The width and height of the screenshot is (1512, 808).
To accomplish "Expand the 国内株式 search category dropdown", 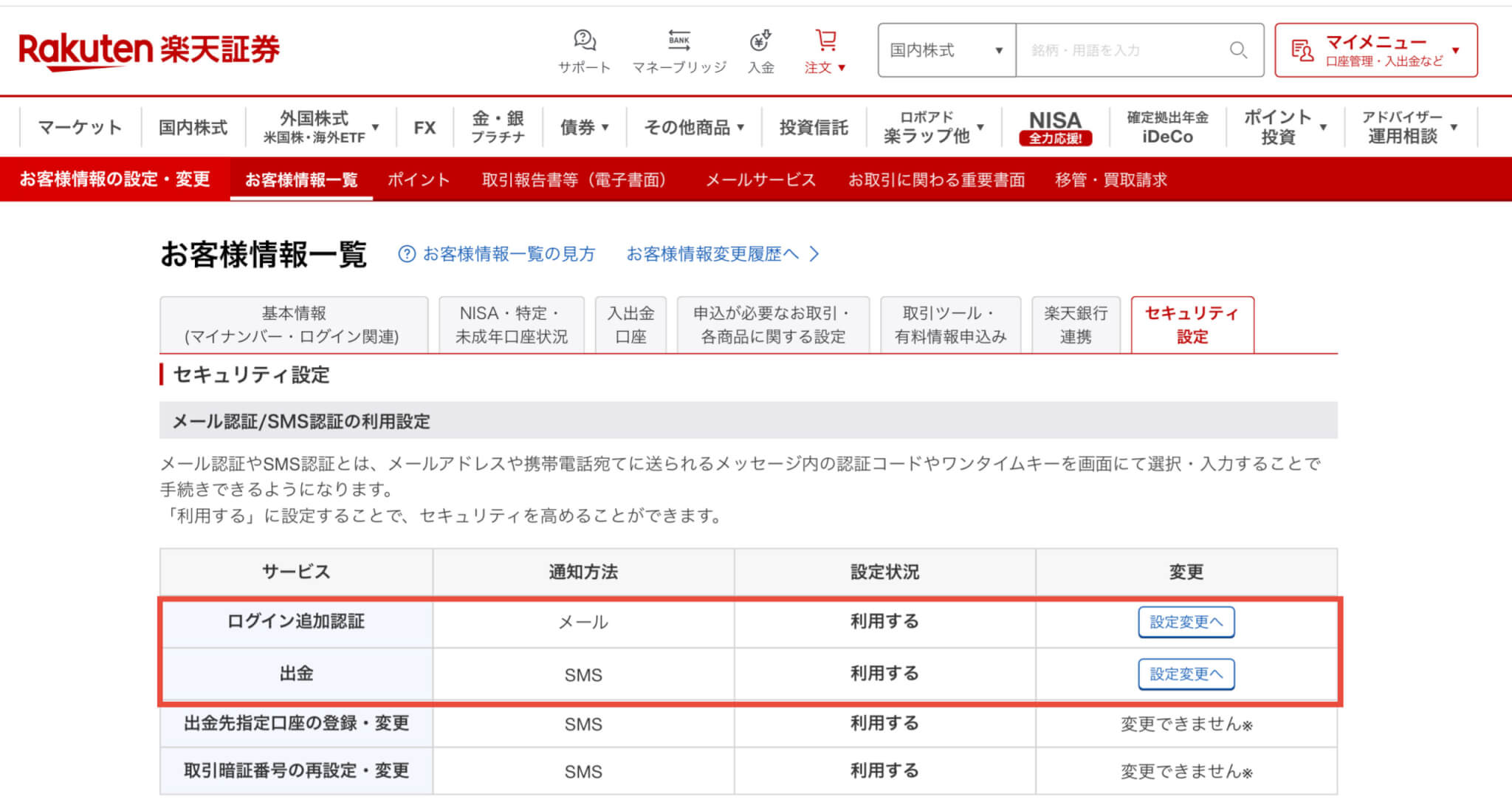I will point(946,50).
